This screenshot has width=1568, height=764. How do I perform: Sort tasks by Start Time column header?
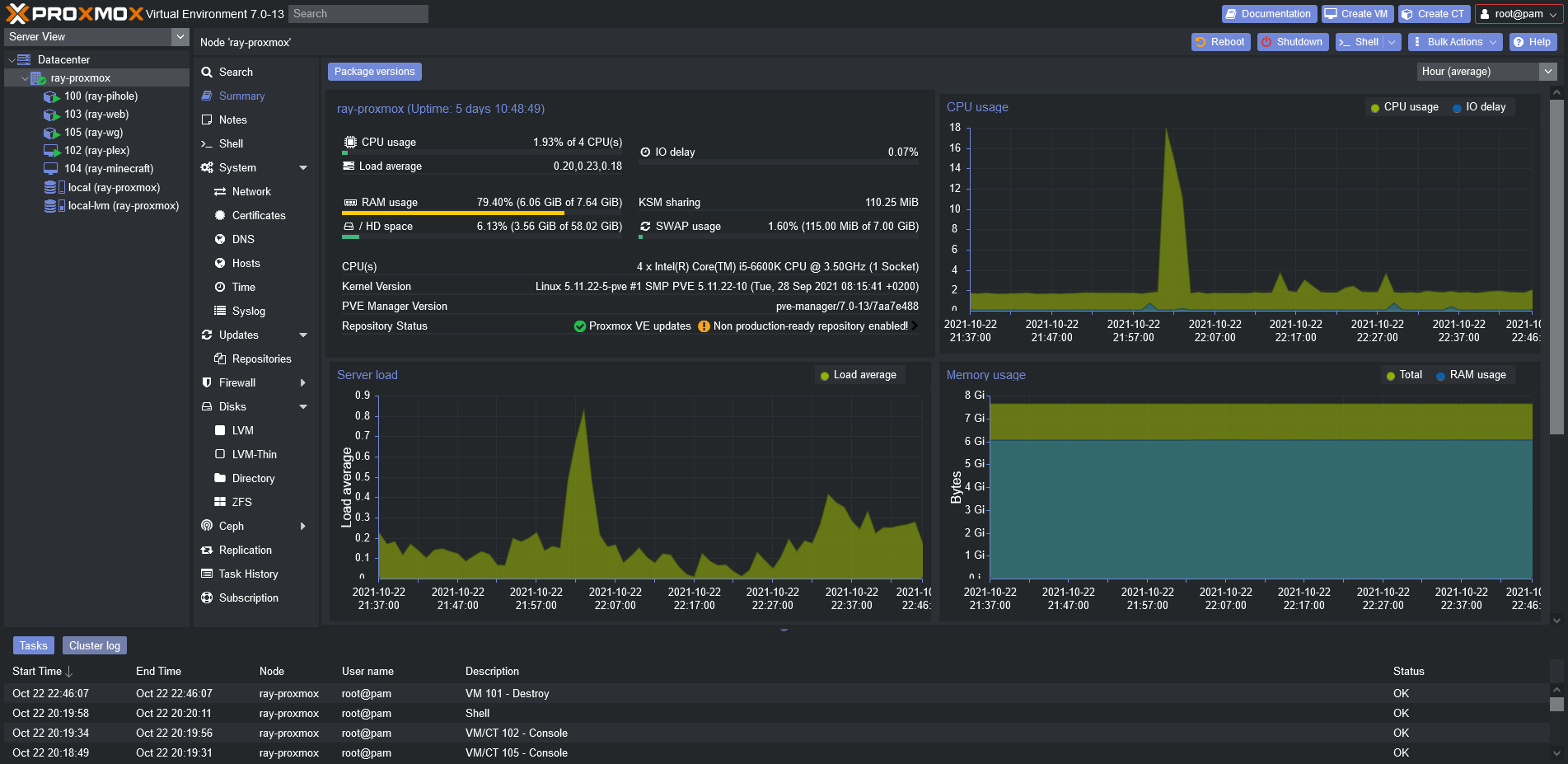[42, 672]
